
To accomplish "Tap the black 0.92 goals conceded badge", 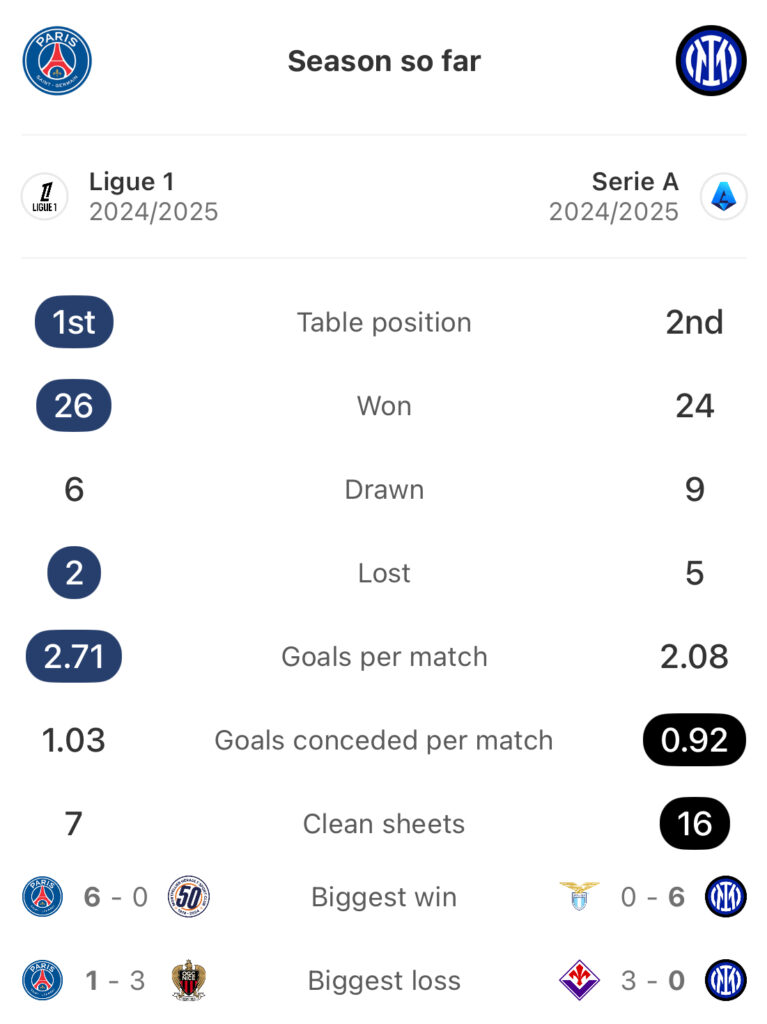I will [x=694, y=740].
